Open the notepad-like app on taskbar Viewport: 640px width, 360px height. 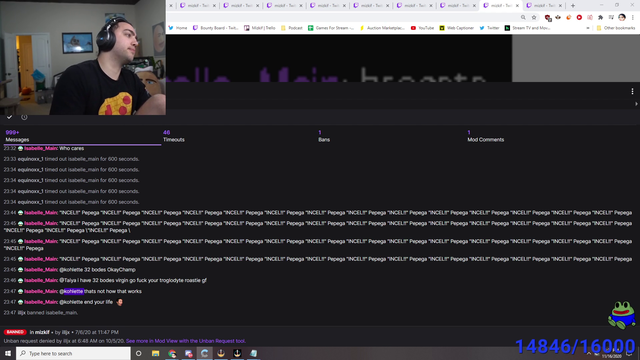[x=253, y=353]
